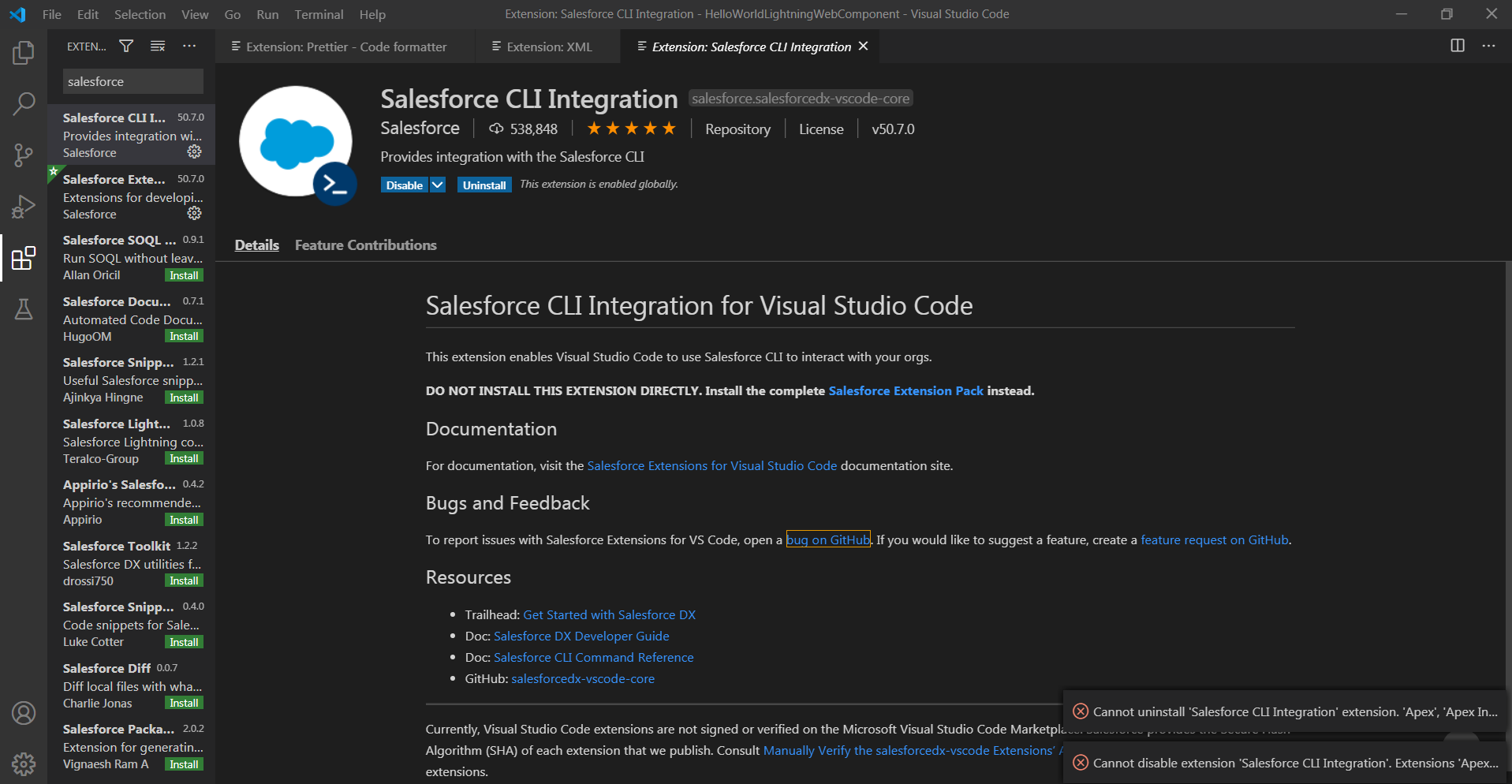Screen dimensions: 1512x784
Task: Open the Accounts icon
Action: tap(23, 712)
